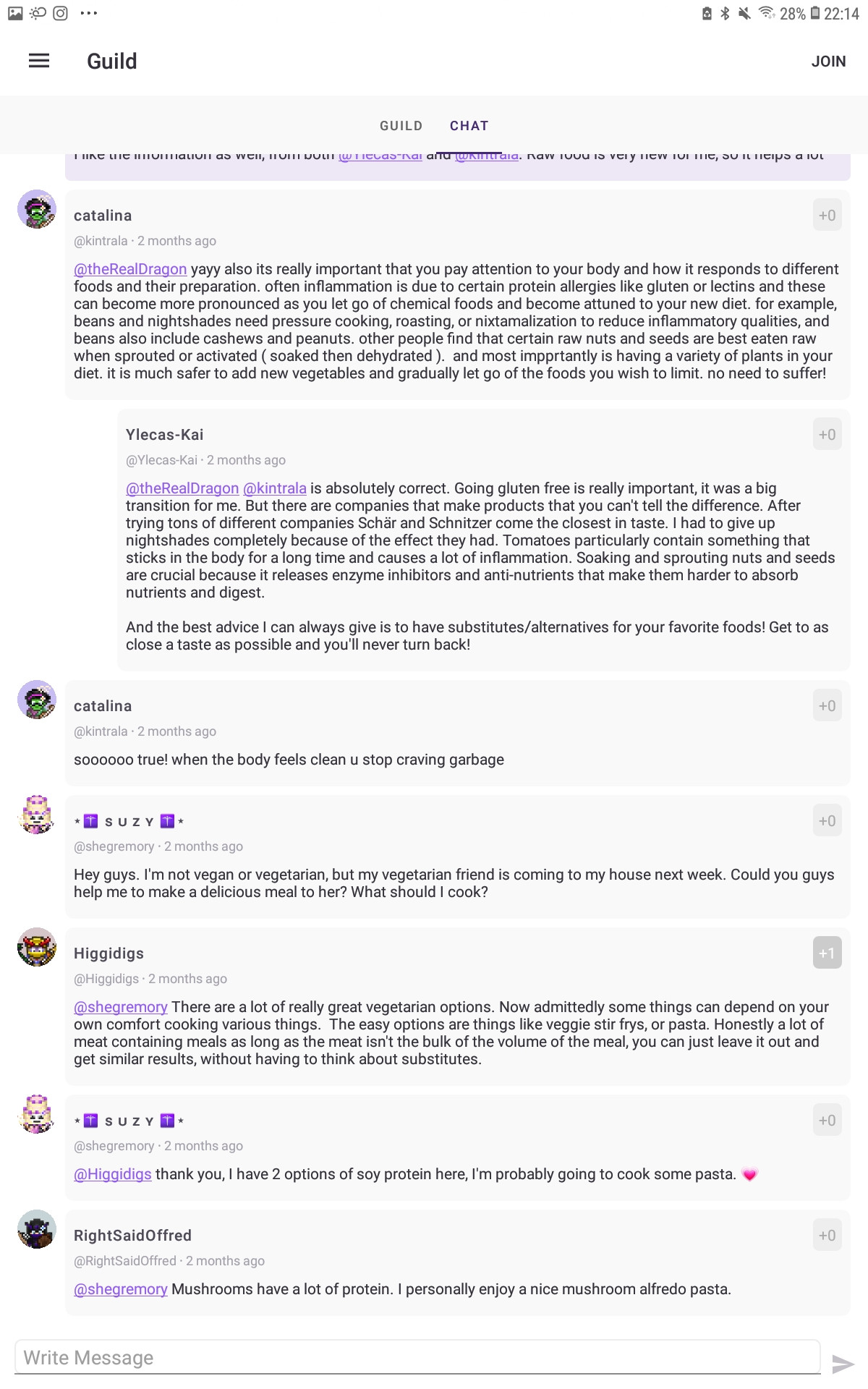
Task: Toggle the +1 like on Higgidigs' message
Action: tap(827, 953)
